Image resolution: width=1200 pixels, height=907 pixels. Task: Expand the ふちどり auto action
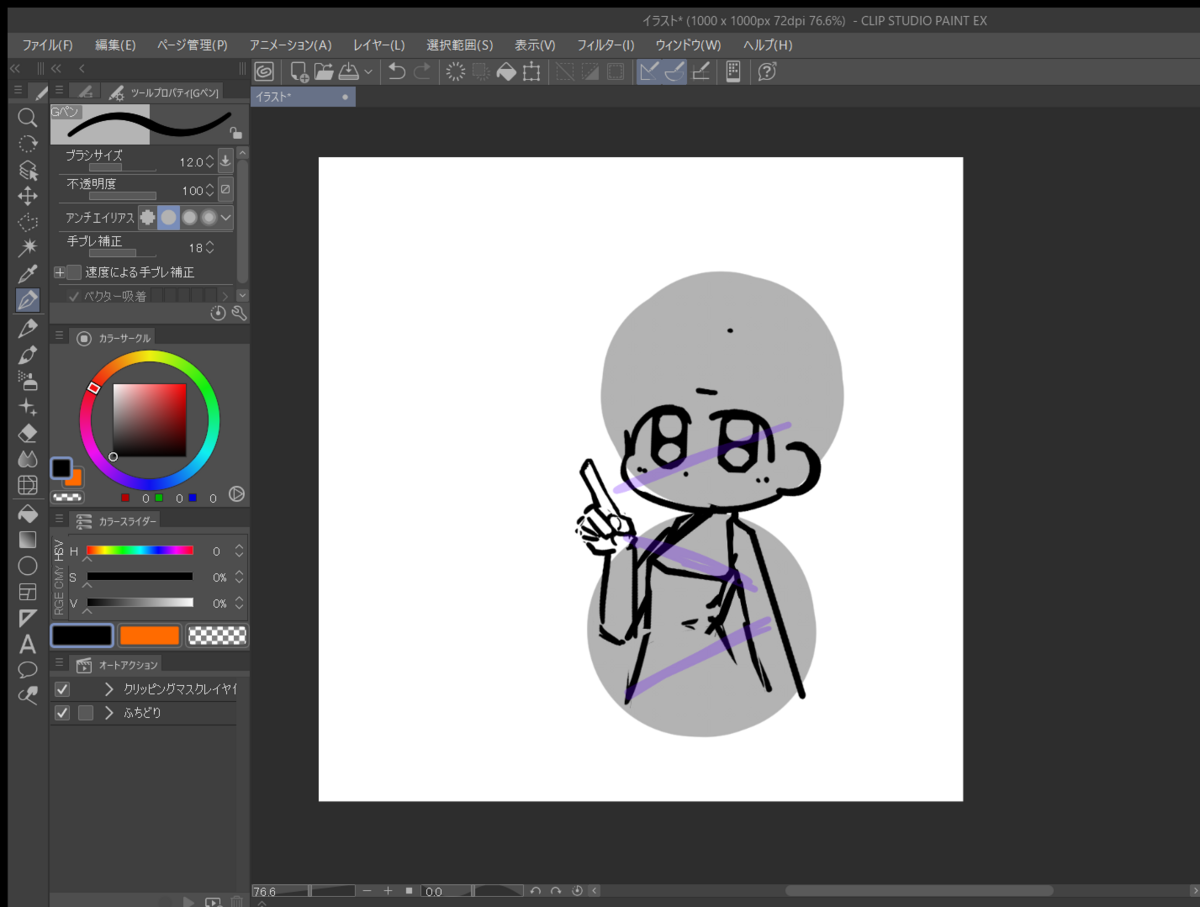[109, 713]
